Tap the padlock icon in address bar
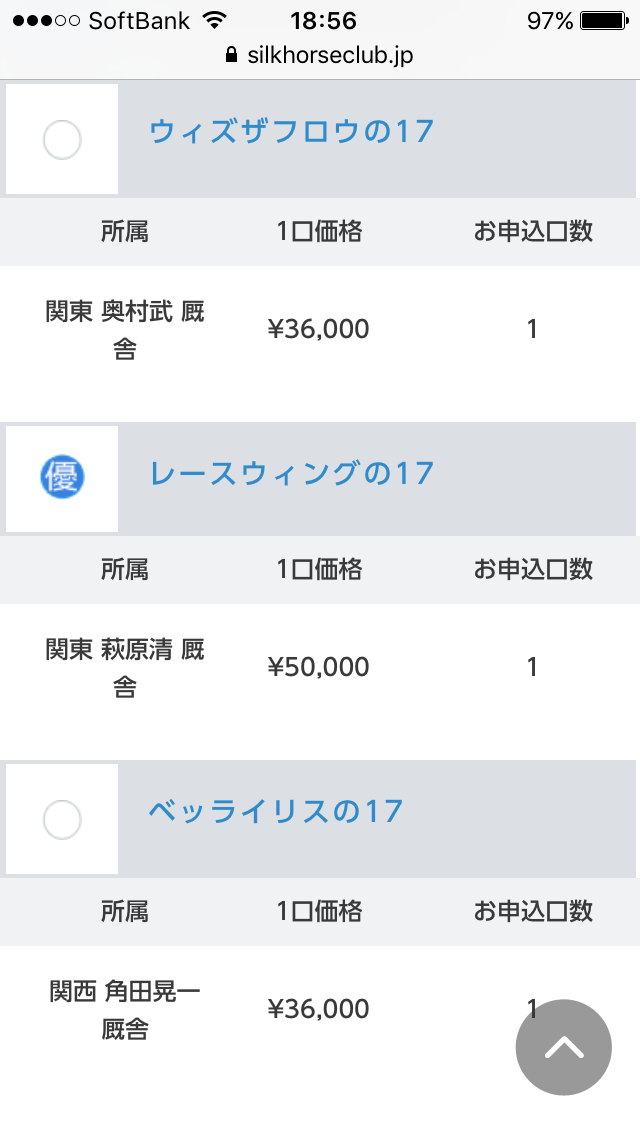Image resolution: width=640 pixels, height=1136 pixels. coord(233,56)
